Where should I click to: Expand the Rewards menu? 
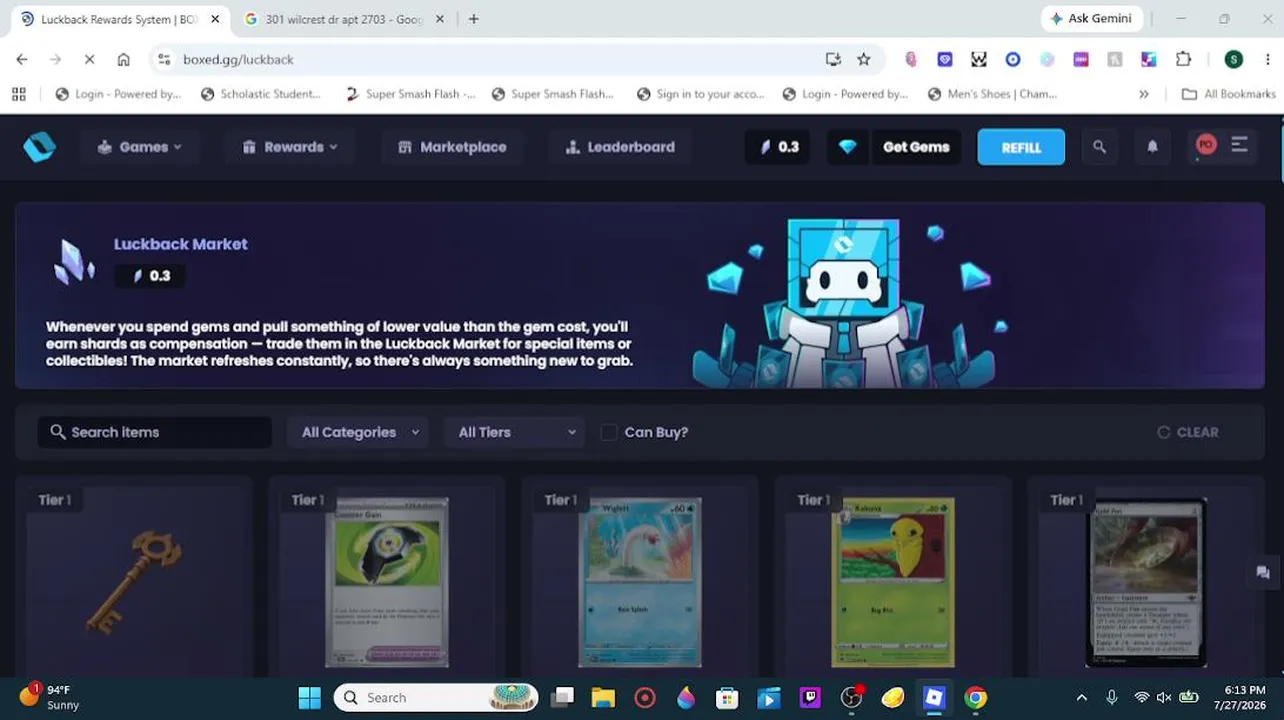click(x=290, y=147)
